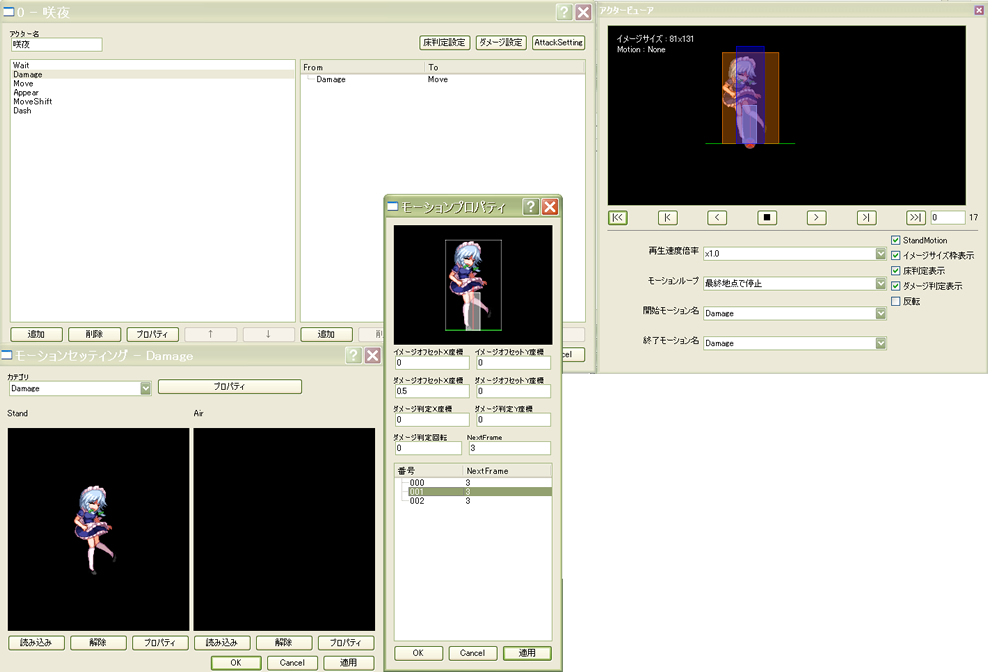
Task: Open AttackSetting dialog
Action: [559, 42]
